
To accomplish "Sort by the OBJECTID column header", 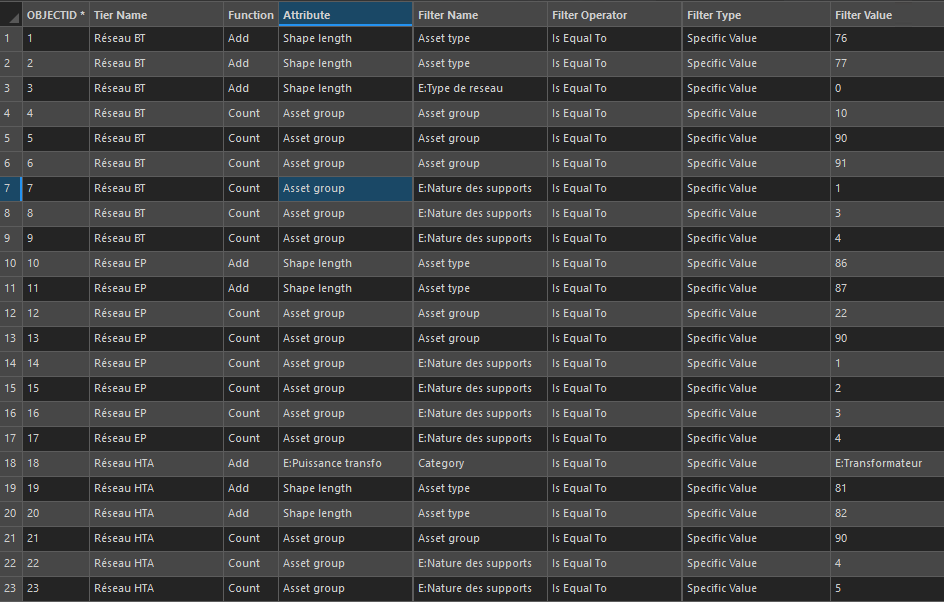I will pos(56,15).
